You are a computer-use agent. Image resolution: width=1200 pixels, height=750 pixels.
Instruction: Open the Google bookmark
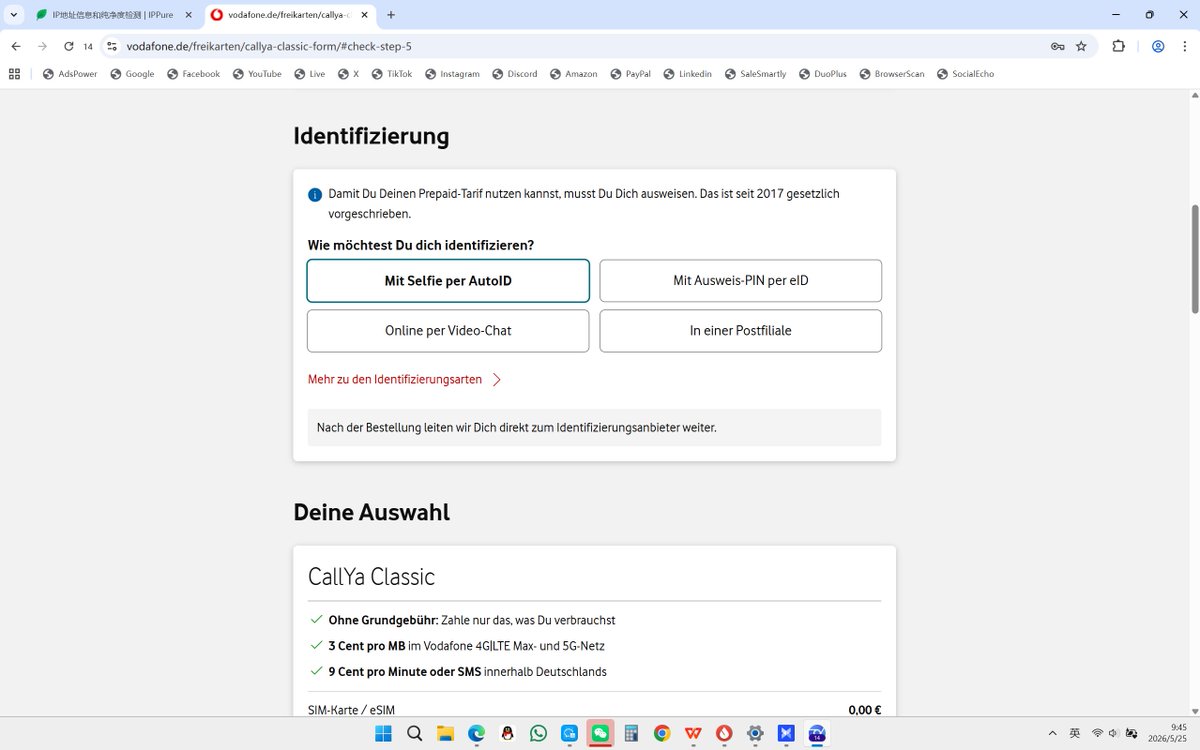pos(132,73)
